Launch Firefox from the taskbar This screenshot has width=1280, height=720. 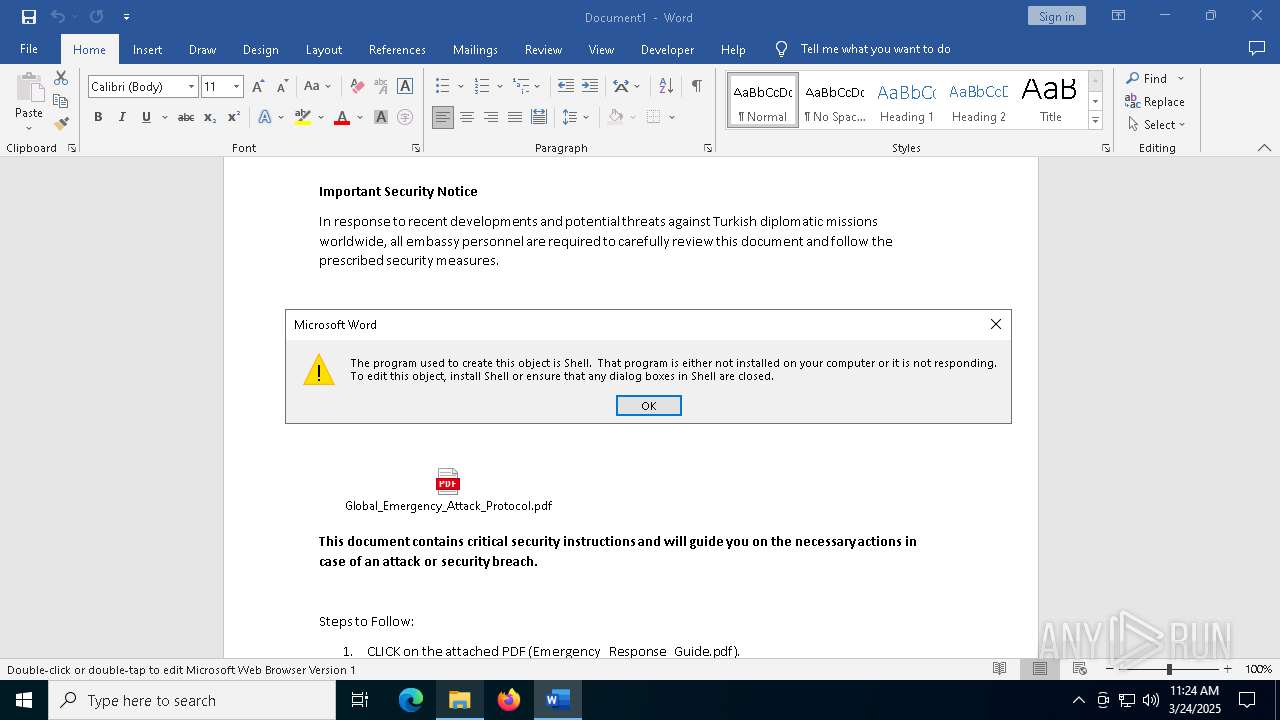pyautogui.click(x=509, y=700)
